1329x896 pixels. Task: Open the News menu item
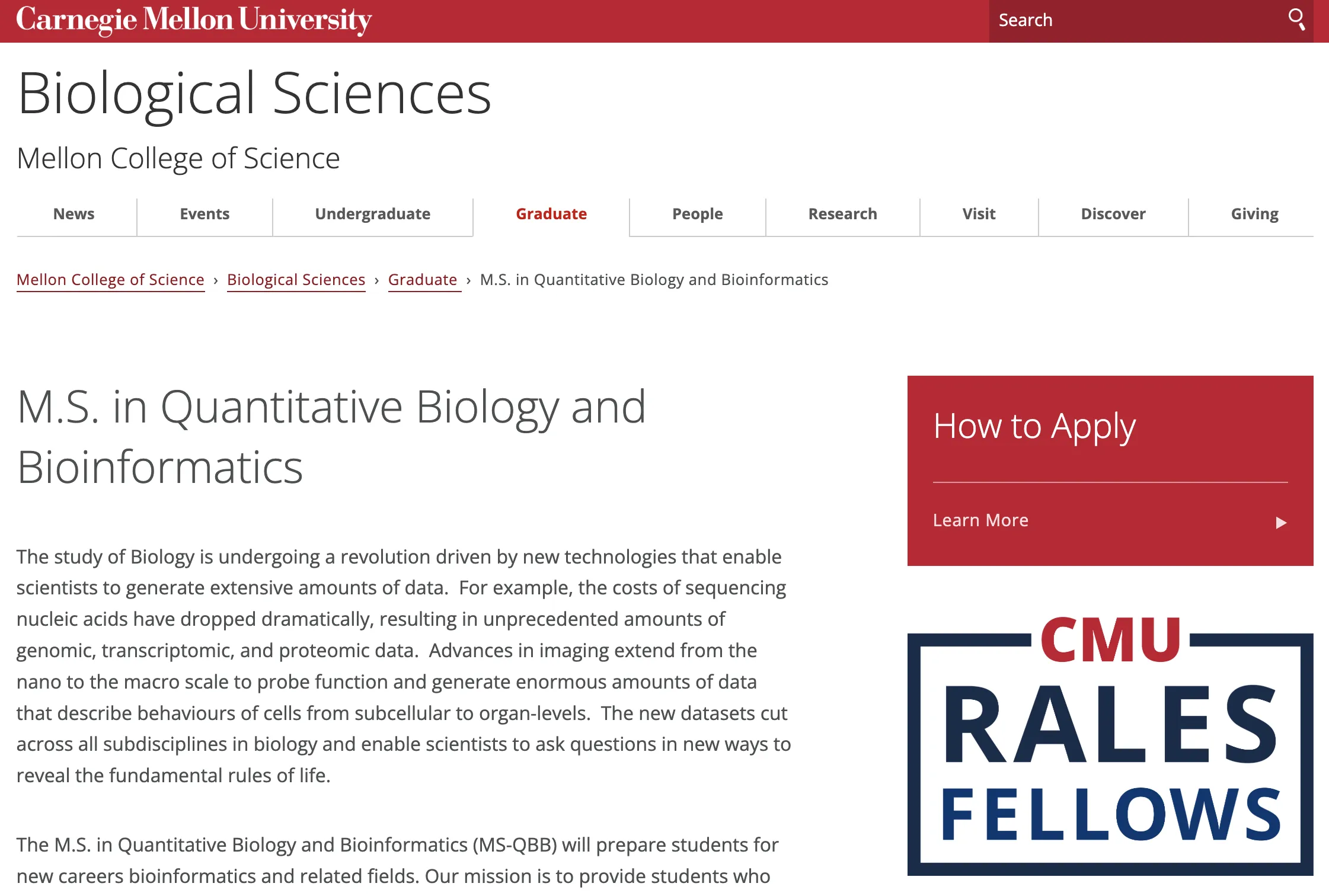click(x=74, y=214)
